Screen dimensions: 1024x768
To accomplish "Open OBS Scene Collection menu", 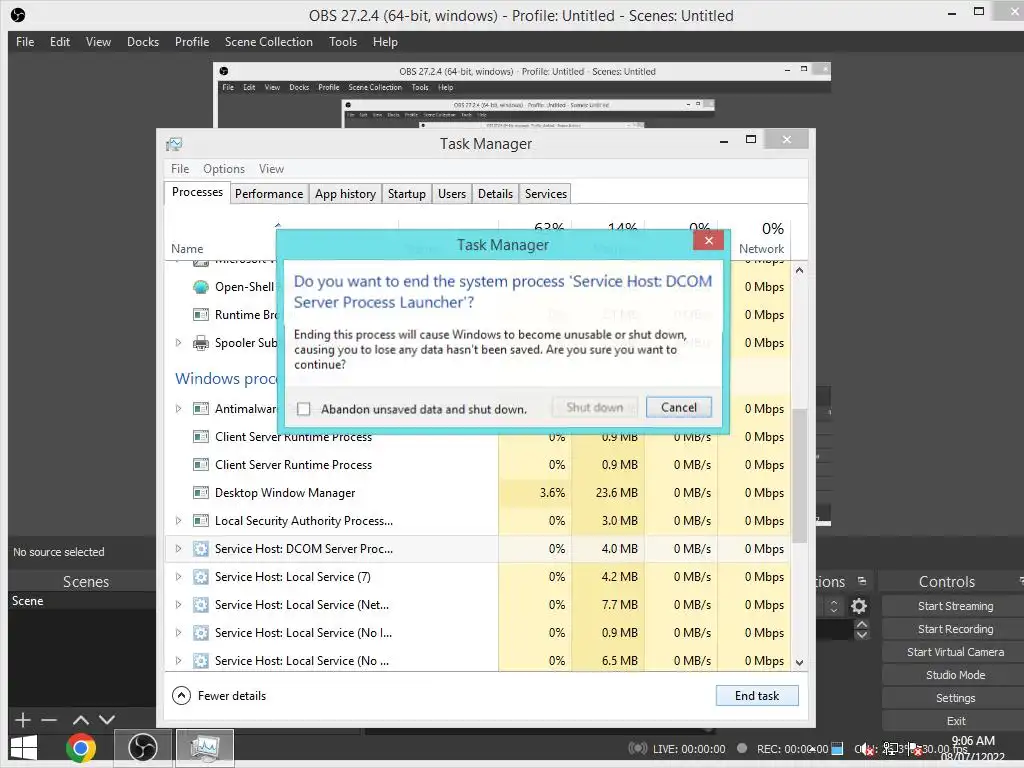I will point(268,42).
